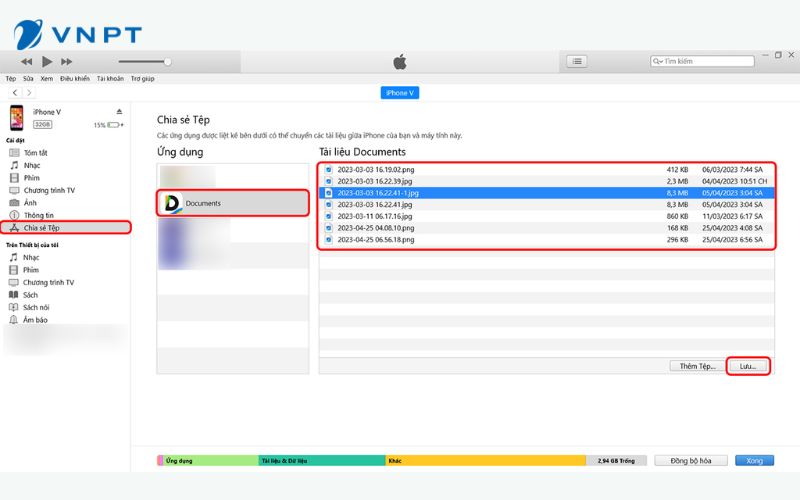Select the Documents app in the Ứng dụng list

pos(203,203)
